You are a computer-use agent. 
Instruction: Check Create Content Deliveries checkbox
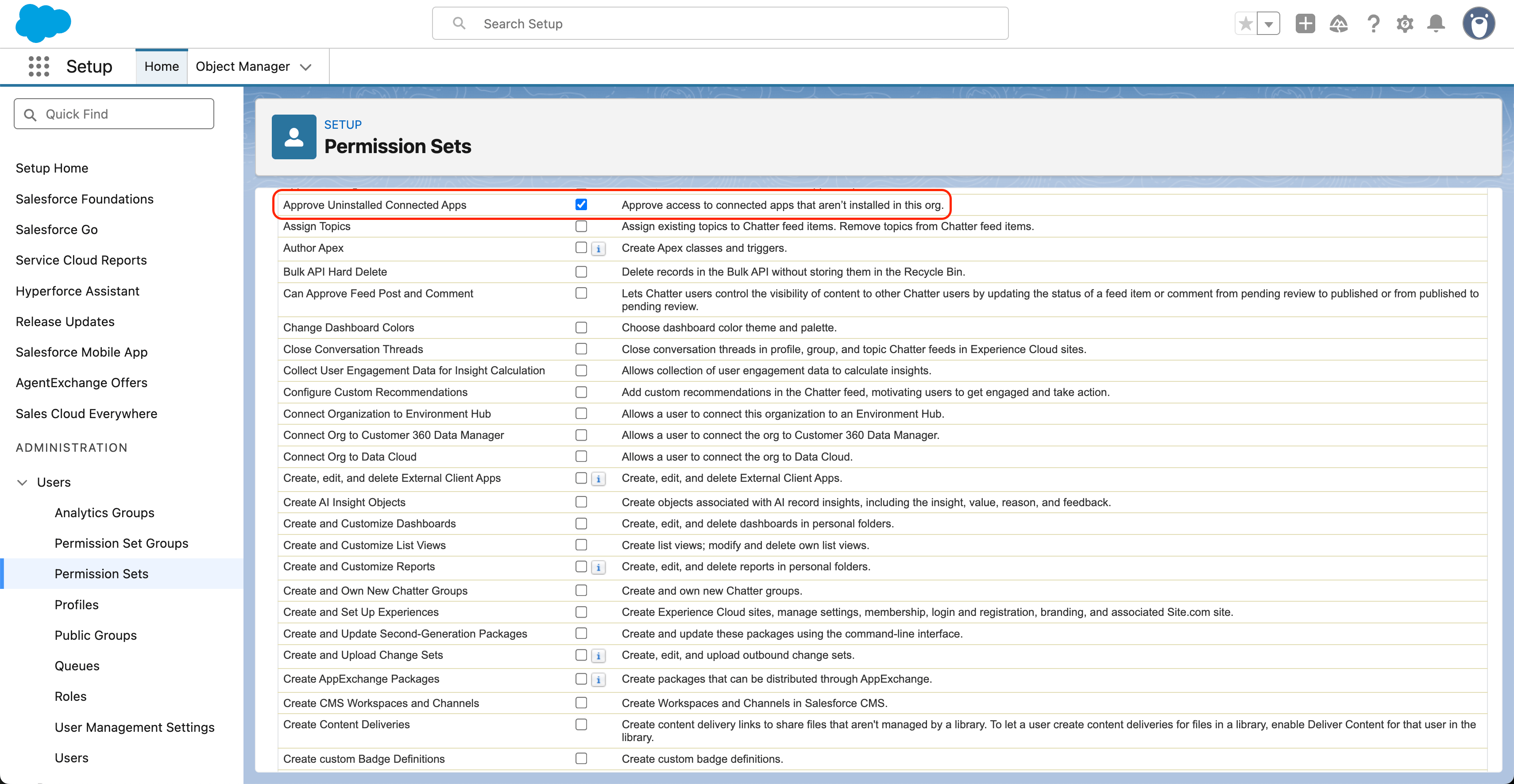(x=581, y=725)
